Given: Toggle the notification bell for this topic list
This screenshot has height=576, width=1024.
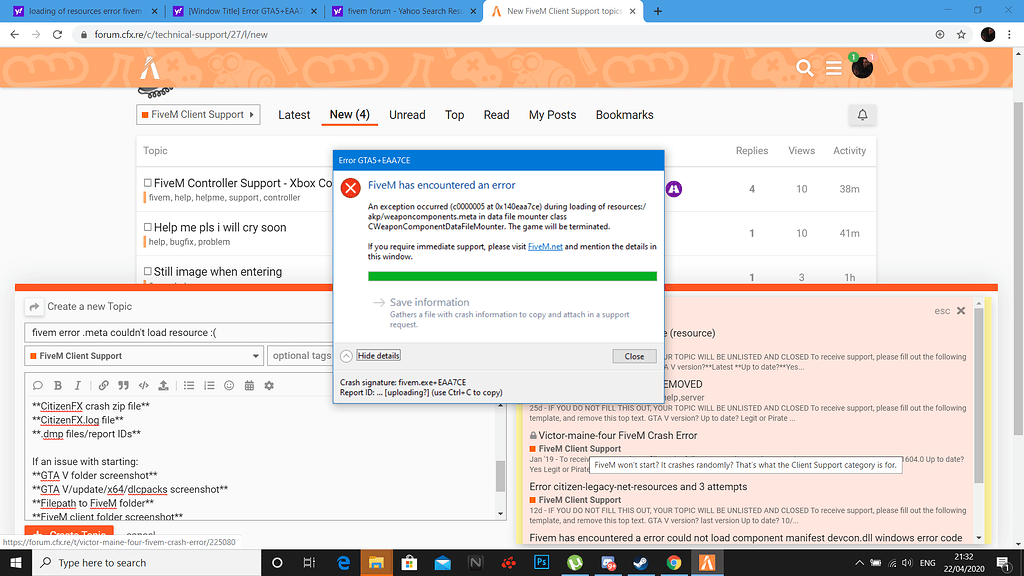Looking at the screenshot, I should pos(861,116).
